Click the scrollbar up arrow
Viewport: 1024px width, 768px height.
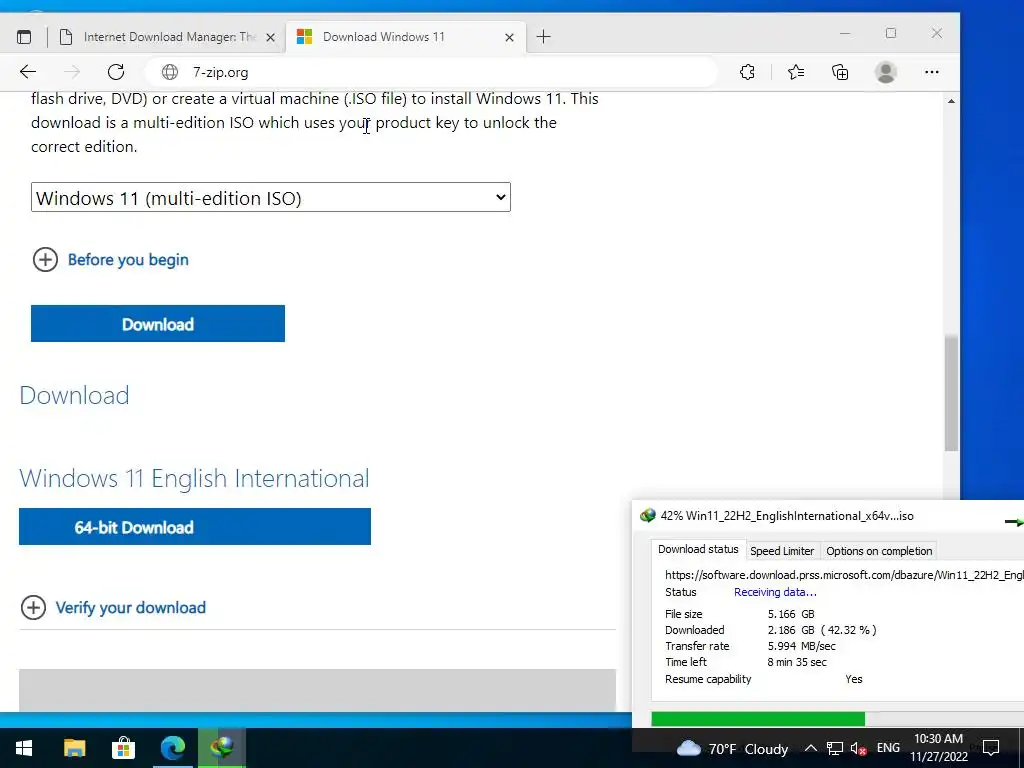click(x=951, y=101)
